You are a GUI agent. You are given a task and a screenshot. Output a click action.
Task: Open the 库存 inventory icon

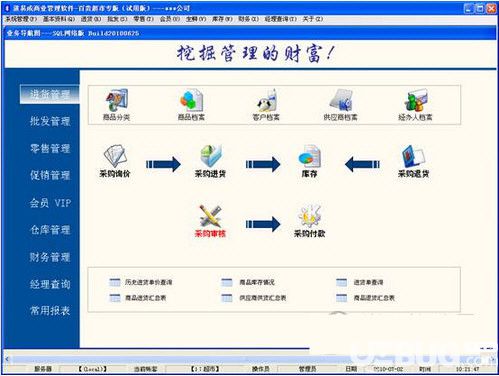click(309, 156)
